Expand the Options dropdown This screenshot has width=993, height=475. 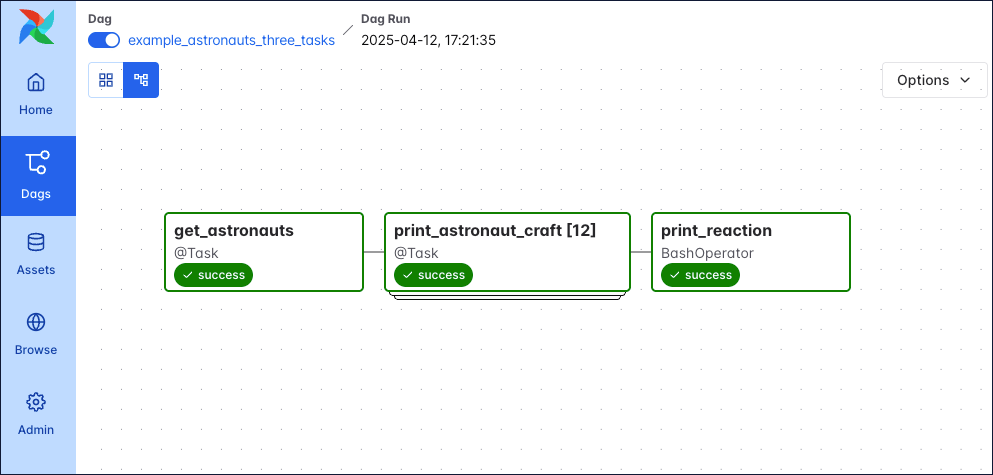point(934,80)
